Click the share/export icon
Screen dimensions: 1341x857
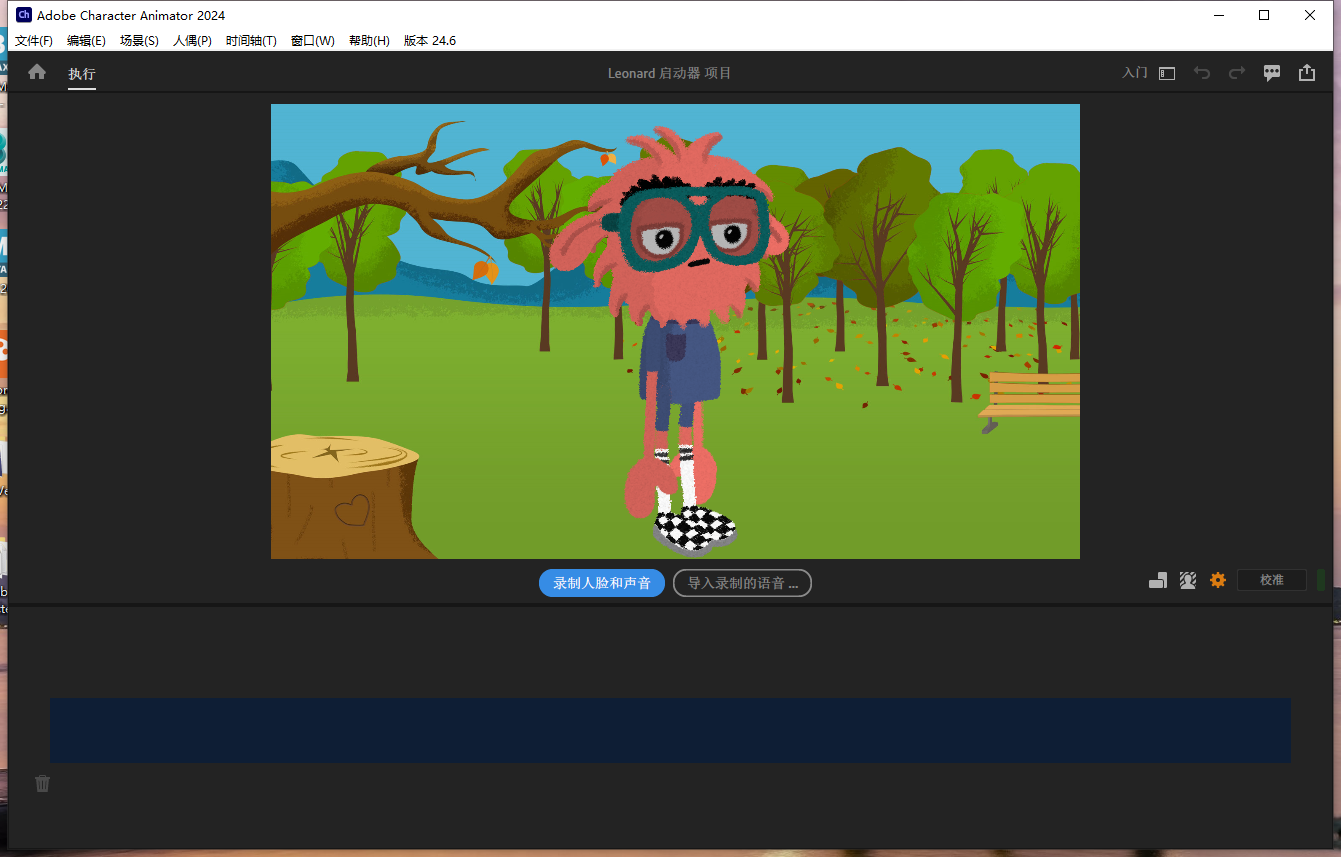1307,73
